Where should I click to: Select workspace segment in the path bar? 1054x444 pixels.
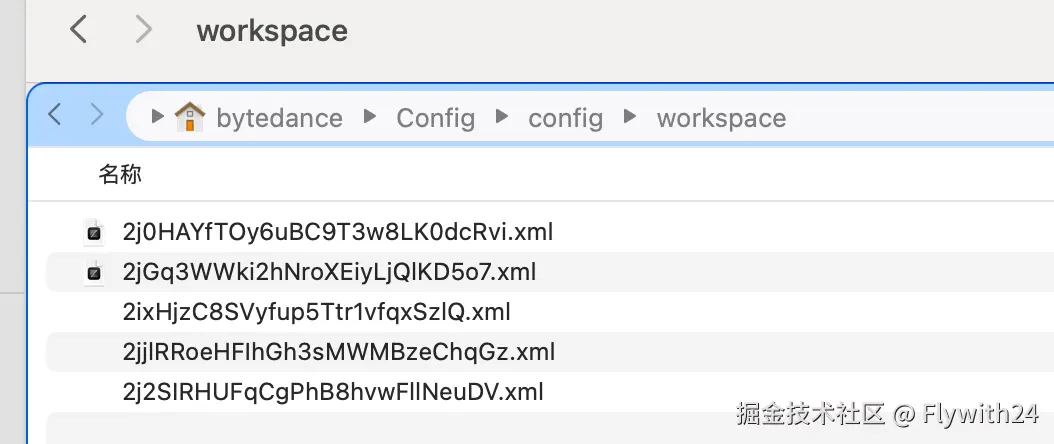[721, 118]
